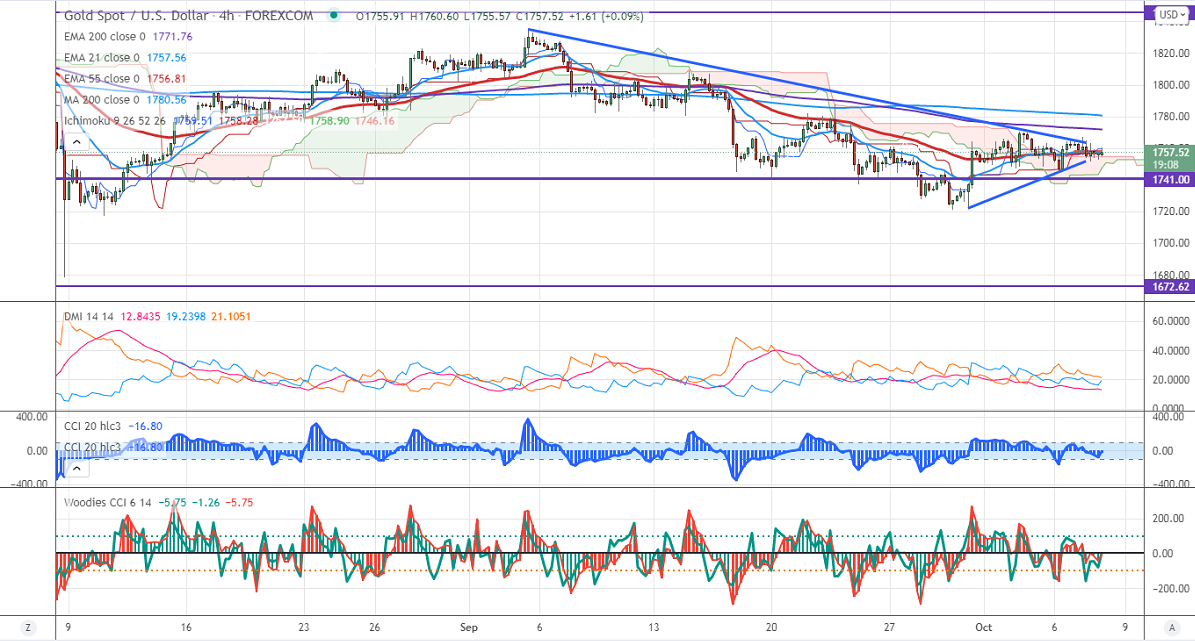Click the 23 date on time axis
1195x641 pixels.
[x=304, y=628]
